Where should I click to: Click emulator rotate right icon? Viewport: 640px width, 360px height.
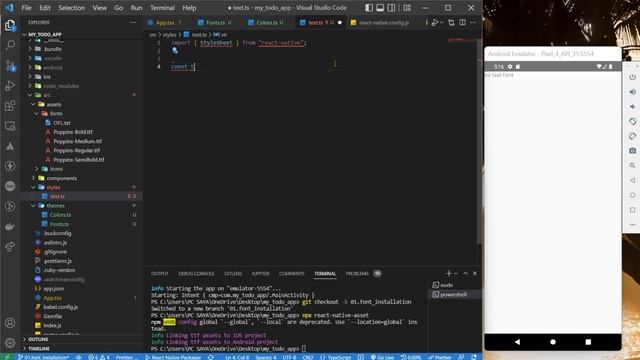(x=632, y=136)
